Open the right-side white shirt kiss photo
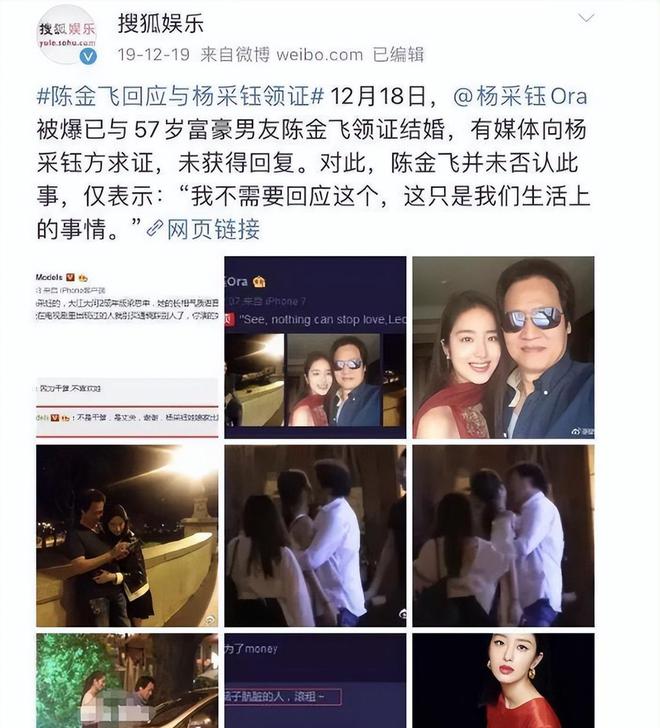This screenshot has width=660, height=728. pyautogui.click(x=504, y=536)
